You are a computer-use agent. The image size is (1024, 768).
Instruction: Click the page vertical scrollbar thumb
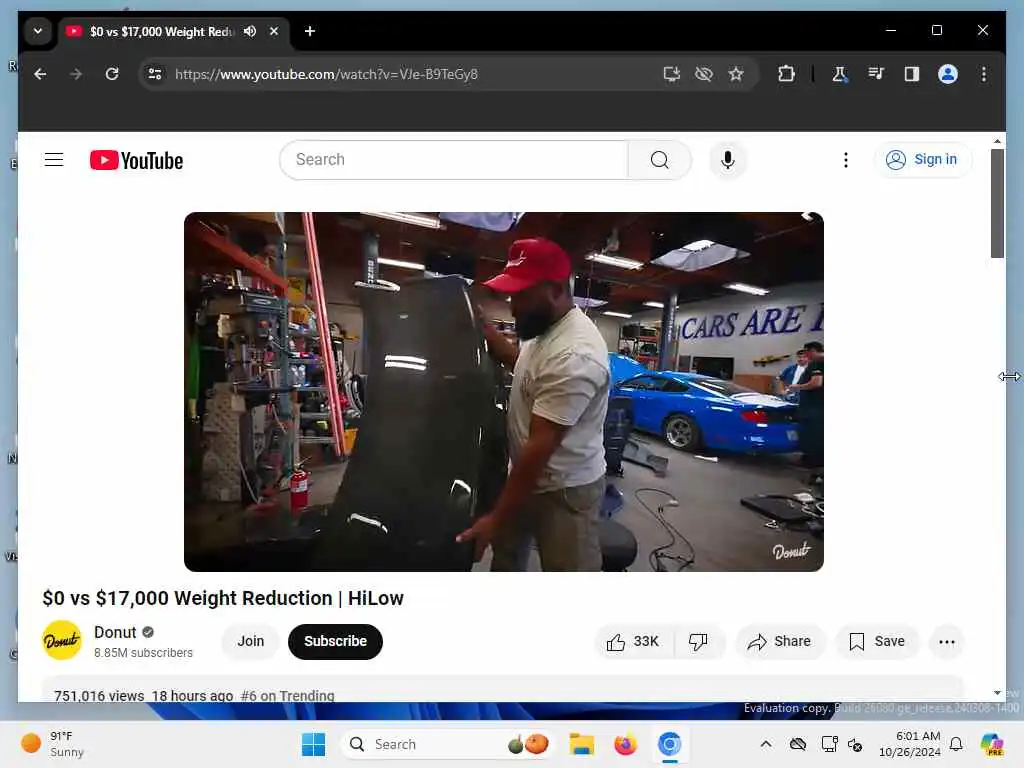[x=997, y=203]
